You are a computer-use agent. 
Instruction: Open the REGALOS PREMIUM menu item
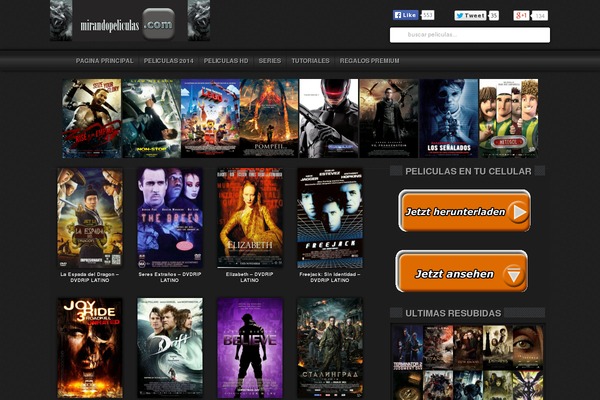coord(369,60)
